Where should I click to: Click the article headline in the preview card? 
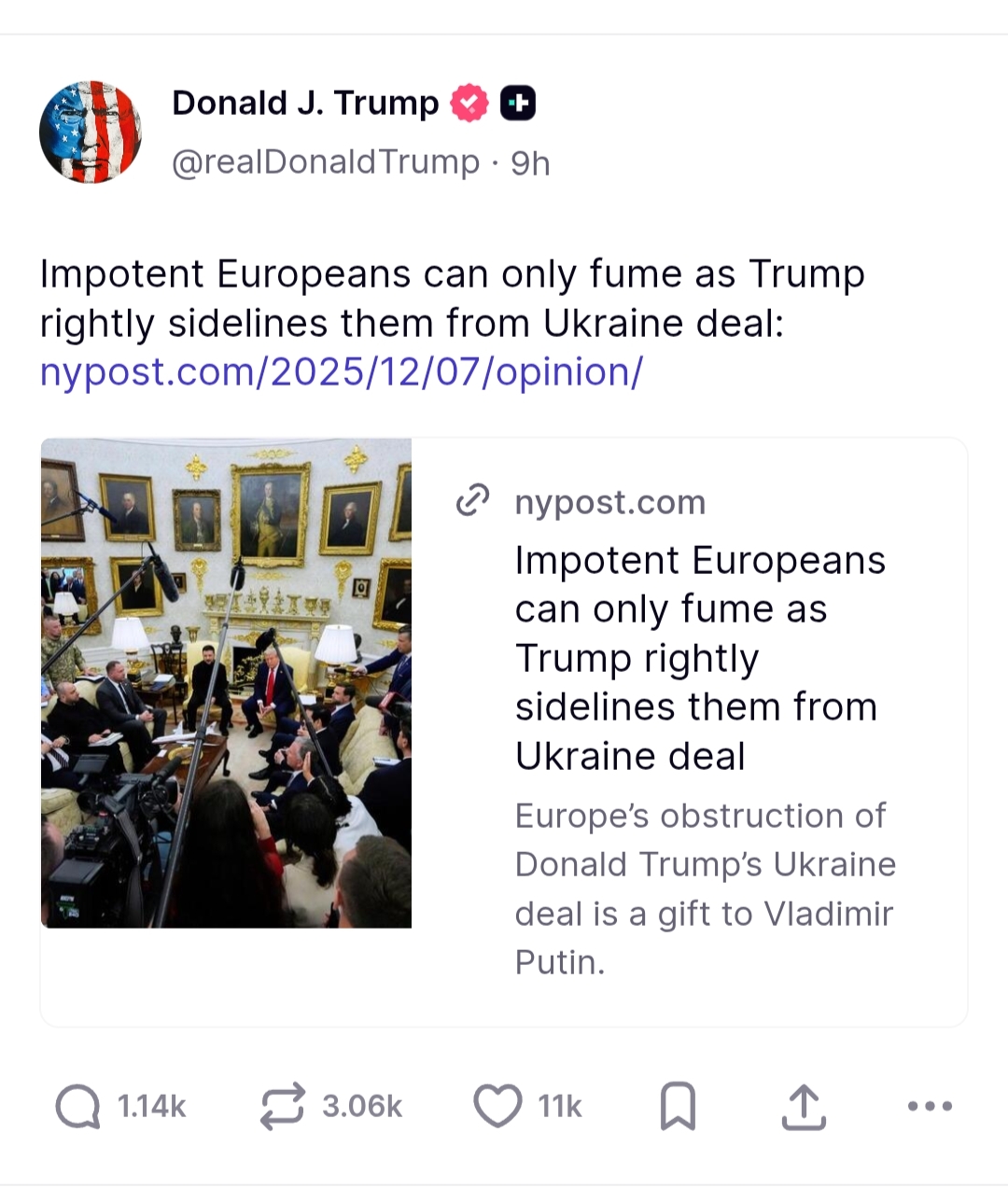coord(700,658)
